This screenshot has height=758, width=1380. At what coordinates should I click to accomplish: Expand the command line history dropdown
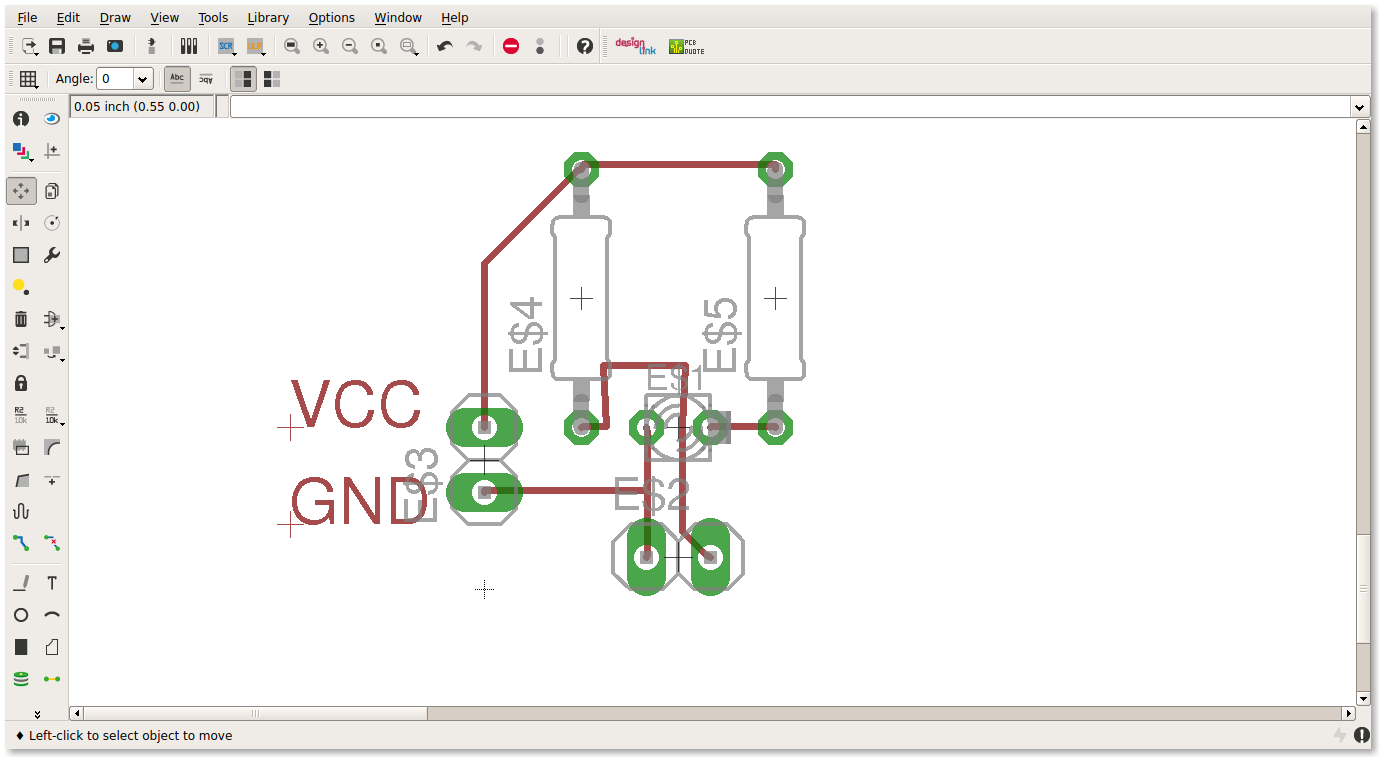(x=1359, y=107)
